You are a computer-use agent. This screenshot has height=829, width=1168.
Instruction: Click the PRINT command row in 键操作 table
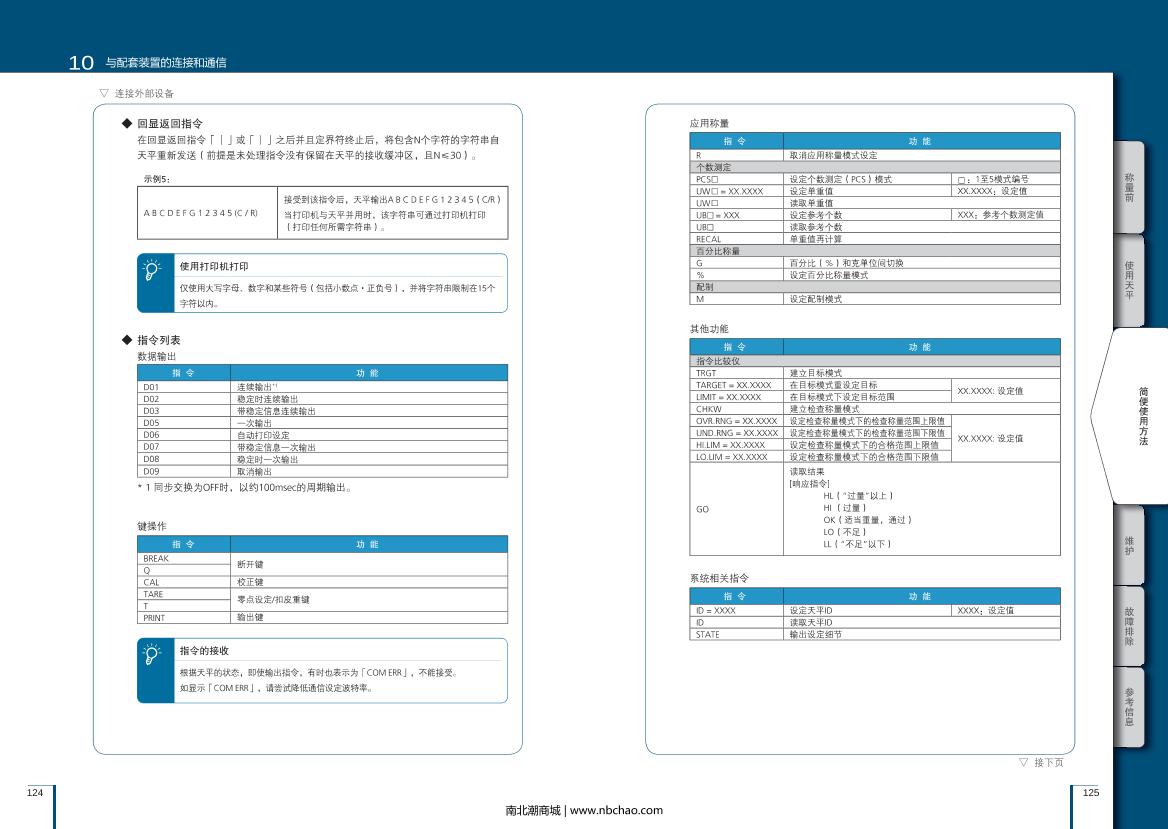pyautogui.click(x=153, y=618)
